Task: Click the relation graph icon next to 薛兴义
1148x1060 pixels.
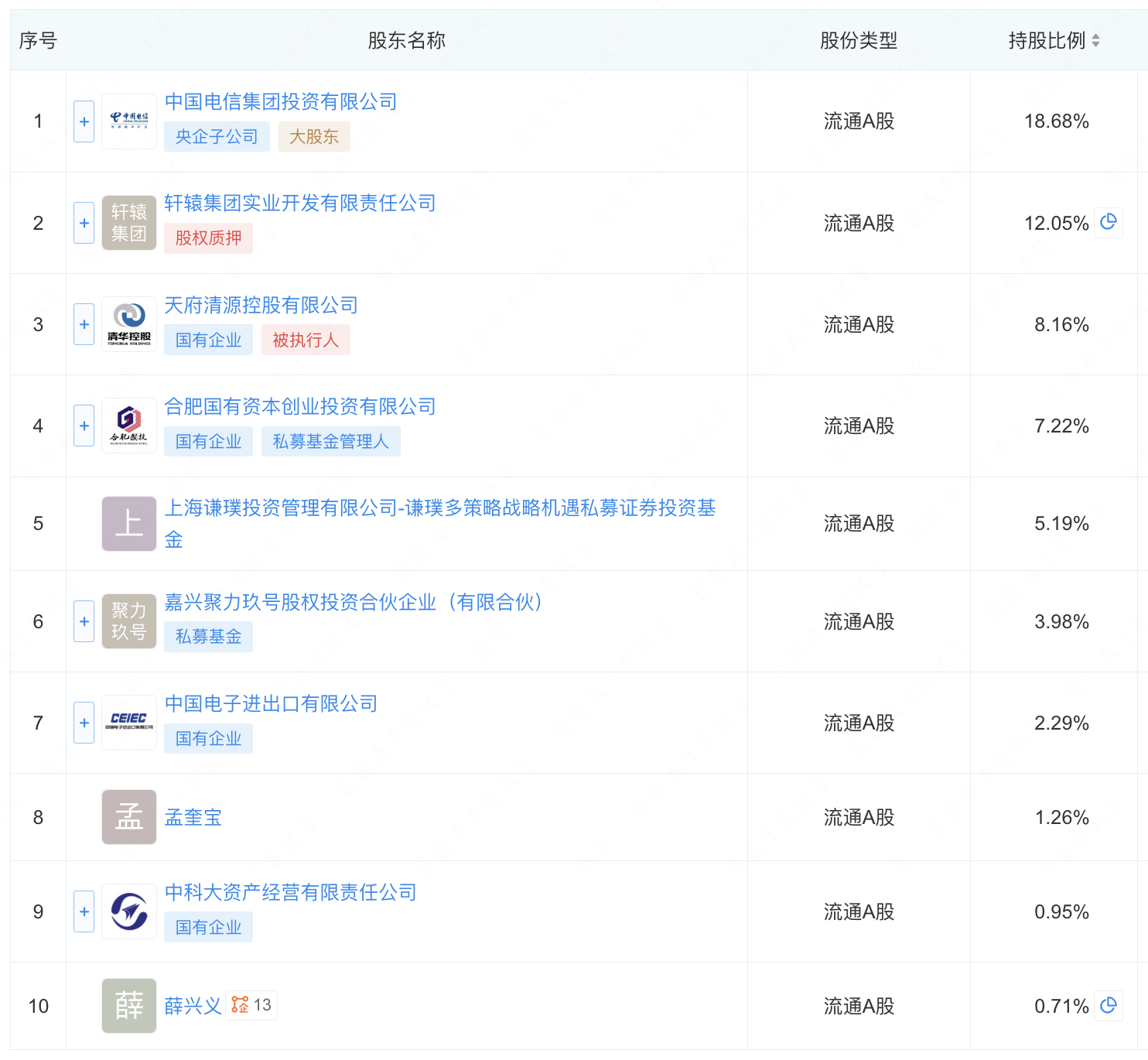Action: click(x=241, y=1005)
